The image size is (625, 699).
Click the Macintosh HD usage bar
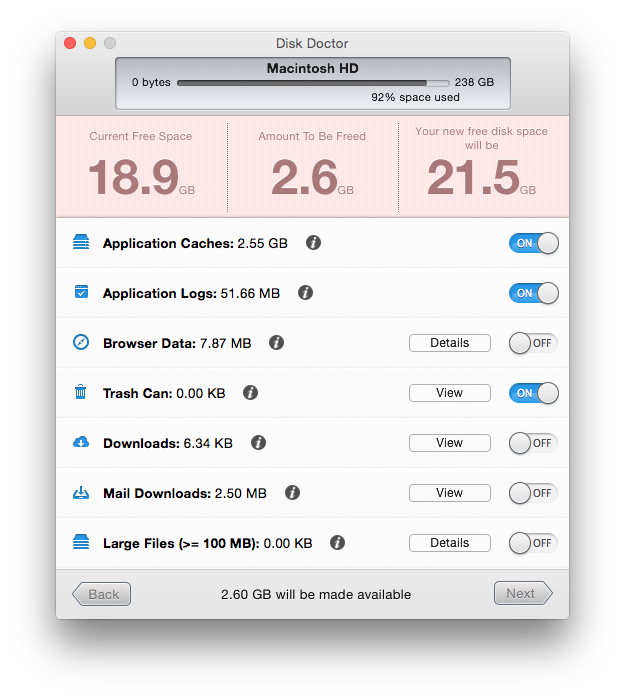[313, 83]
